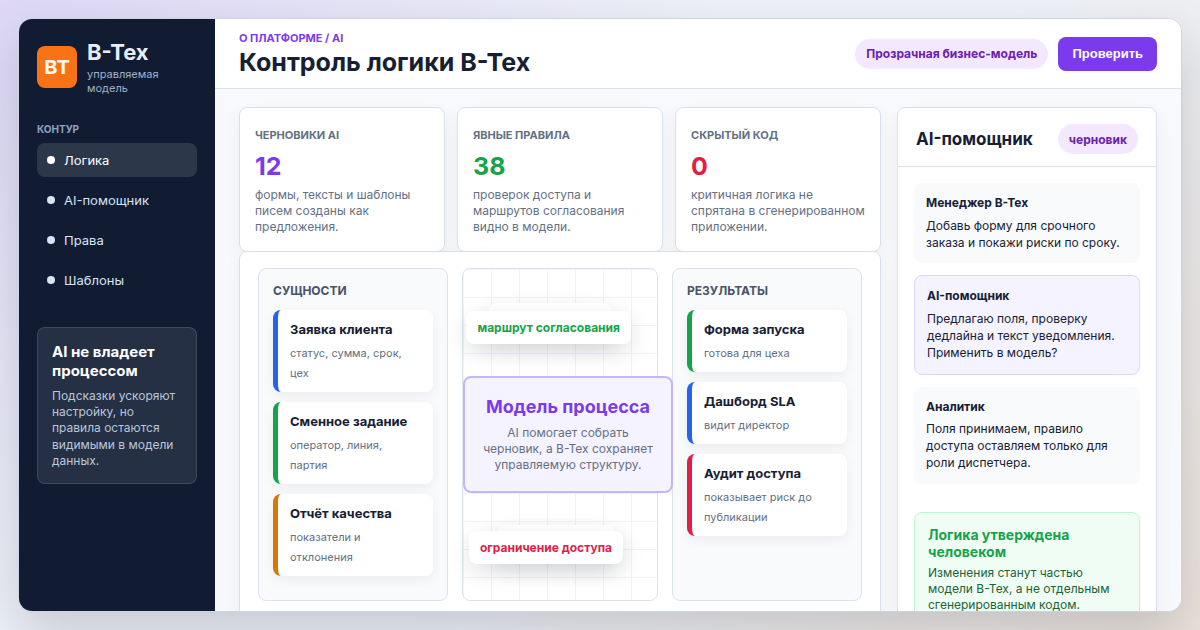Image resolution: width=1200 pixels, height=630 pixels.
Task: Select the Сменное задание entity card
Action: [x=353, y=442]
